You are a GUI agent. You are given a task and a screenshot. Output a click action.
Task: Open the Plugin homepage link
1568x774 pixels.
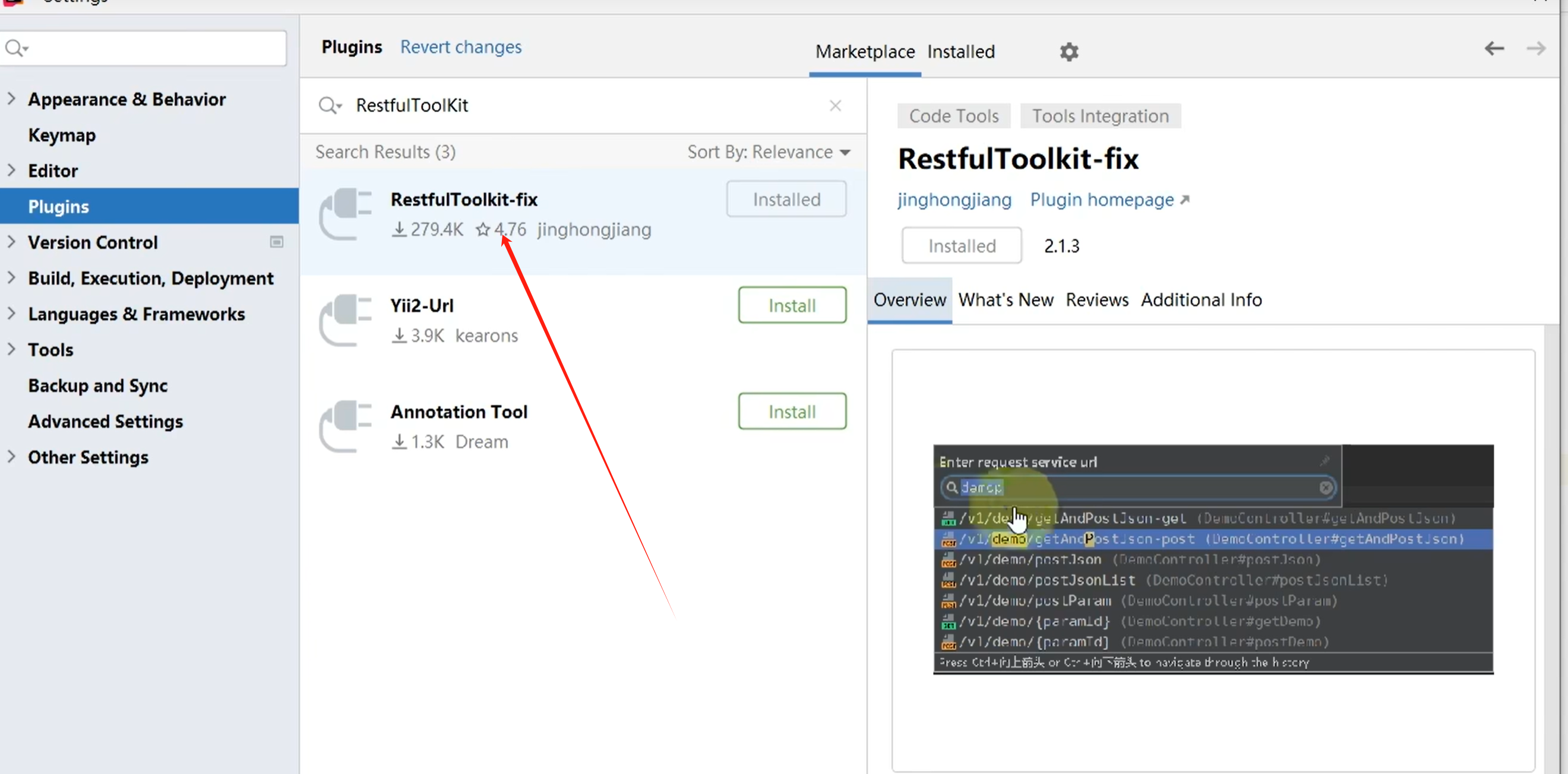pos(1109,200)
